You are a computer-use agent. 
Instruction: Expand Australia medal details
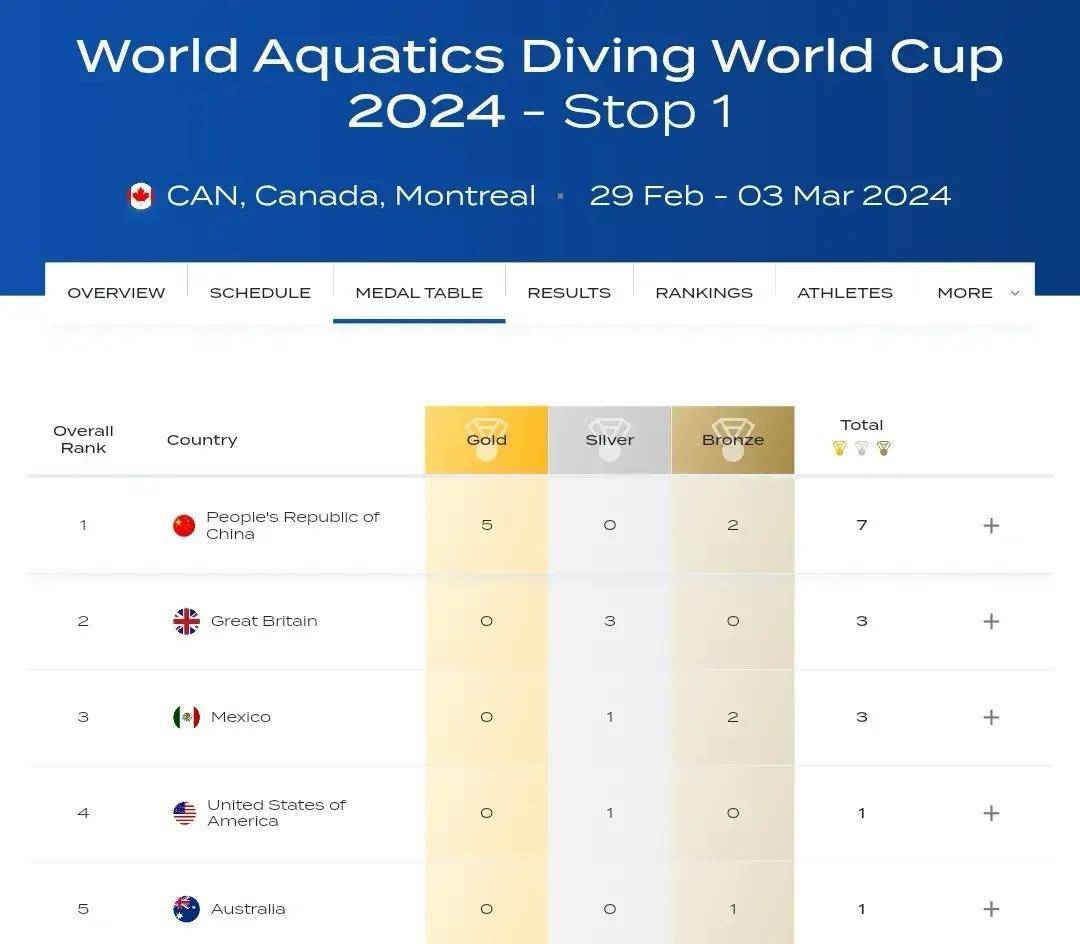pyautogui.click(x=991, y=909)
